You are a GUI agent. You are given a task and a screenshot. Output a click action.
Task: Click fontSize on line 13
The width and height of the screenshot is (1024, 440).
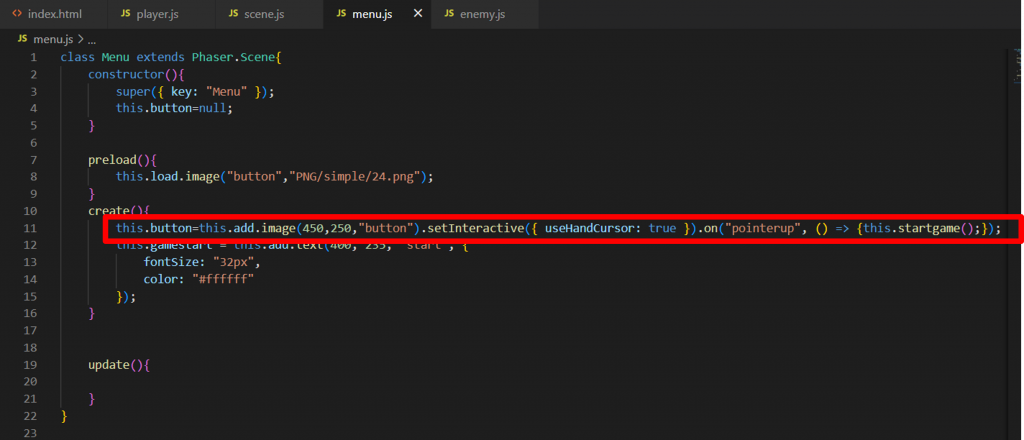tap(172, 262)
